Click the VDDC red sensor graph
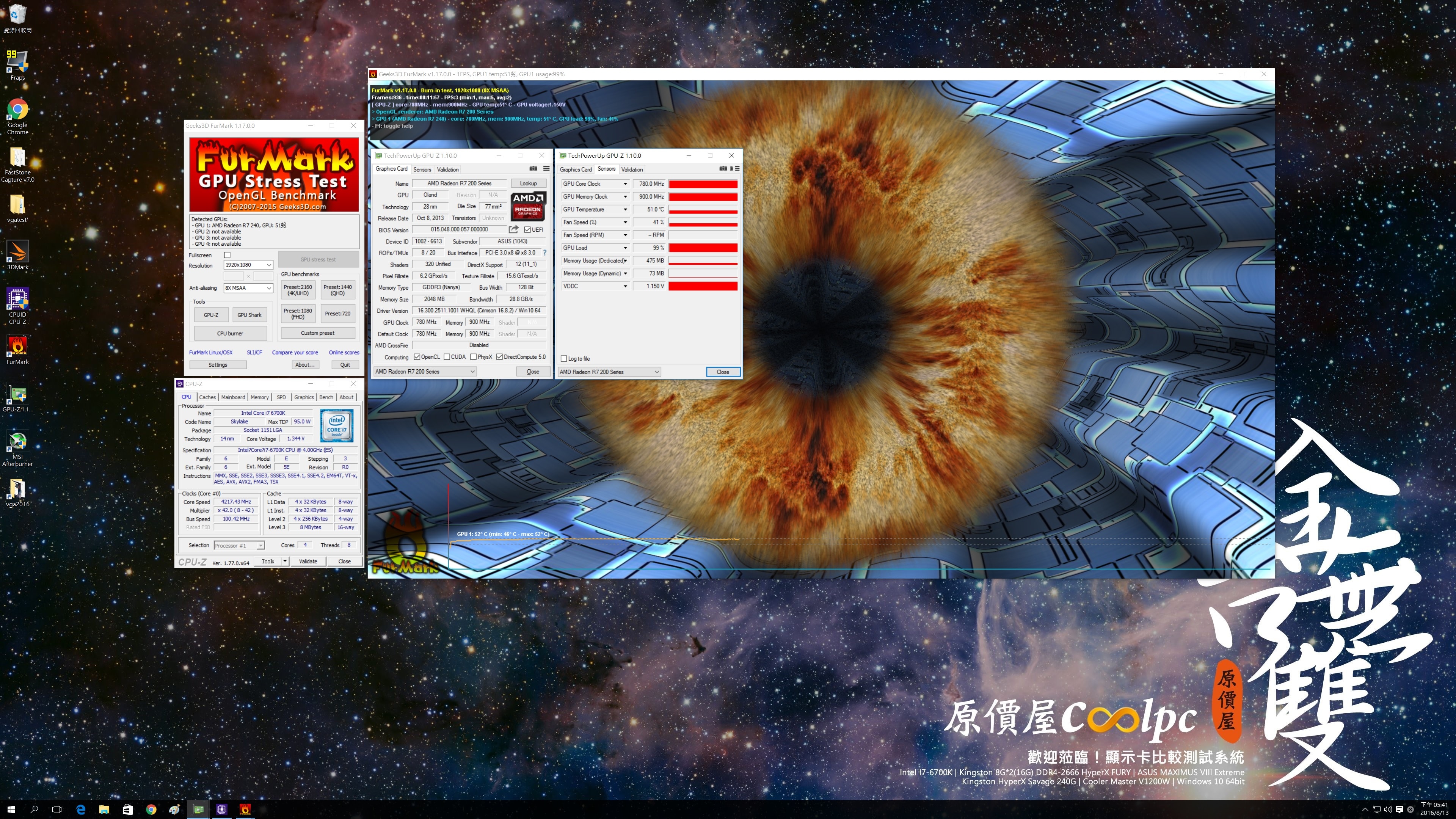Screen dimensions: 1456x819 (703, 286)
